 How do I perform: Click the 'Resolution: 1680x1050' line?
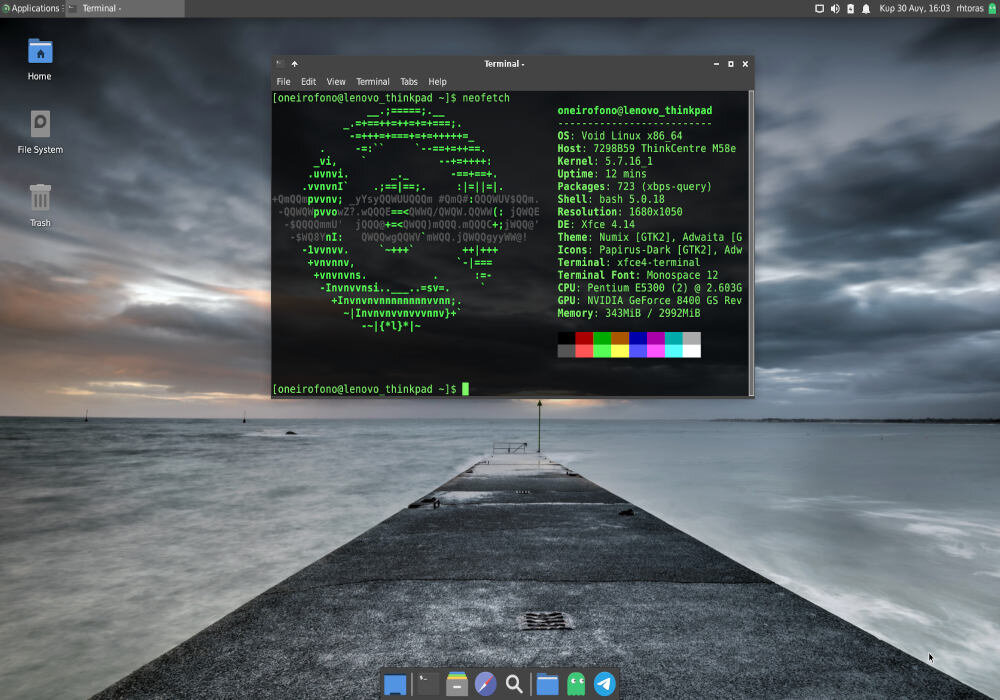coord(620,212)
